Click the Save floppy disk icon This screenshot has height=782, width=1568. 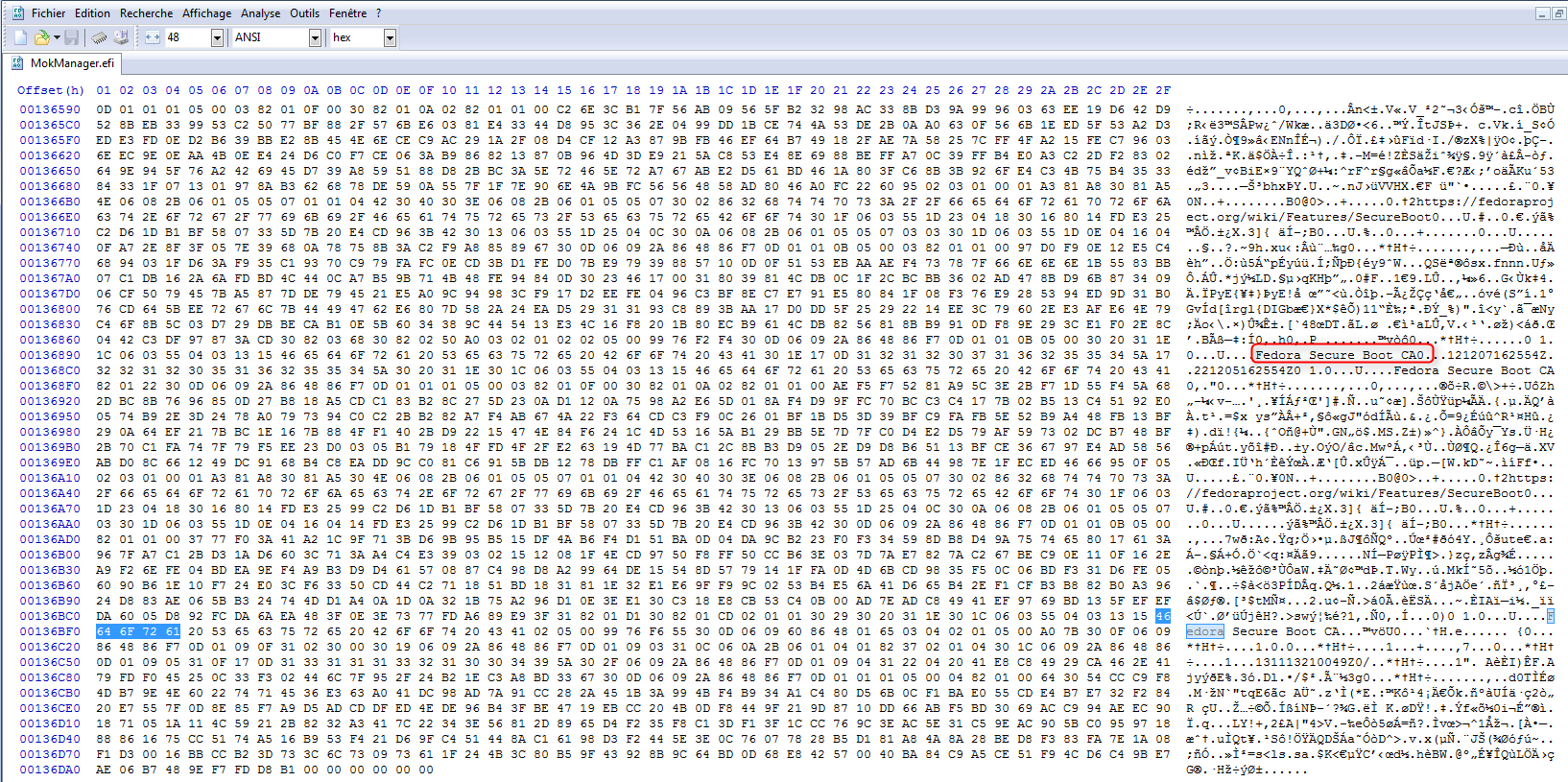click(72, 37)
